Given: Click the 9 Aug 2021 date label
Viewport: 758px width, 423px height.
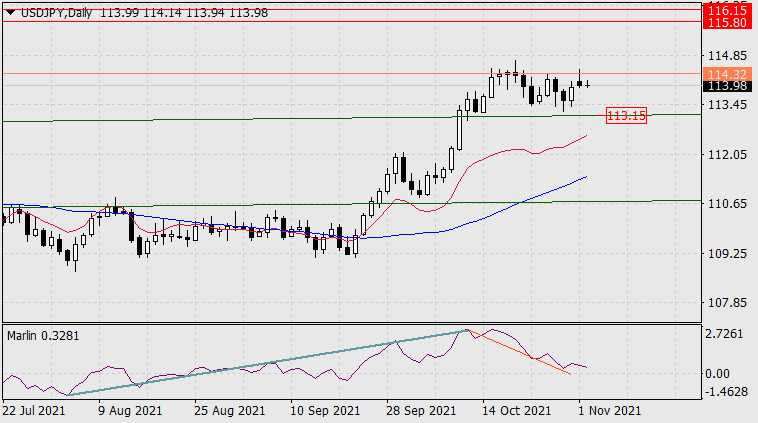Looking at the screenshot, I should (x=130, y=411).
